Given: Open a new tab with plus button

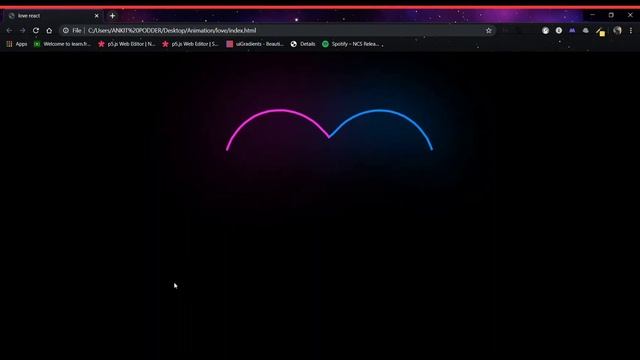Looking at the screenshot, I should point(112,16).
